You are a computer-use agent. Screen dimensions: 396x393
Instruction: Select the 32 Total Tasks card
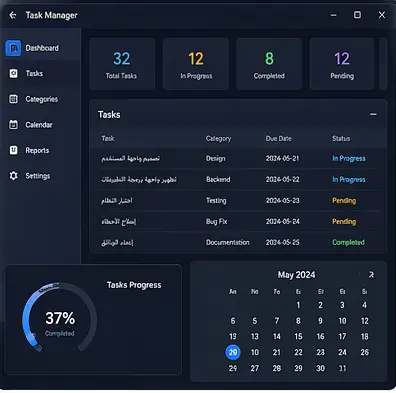122,64
